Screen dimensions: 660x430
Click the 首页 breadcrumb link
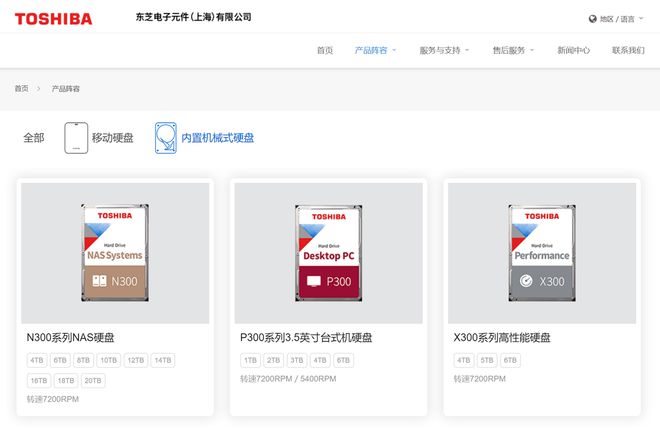(x=21, y=89)
